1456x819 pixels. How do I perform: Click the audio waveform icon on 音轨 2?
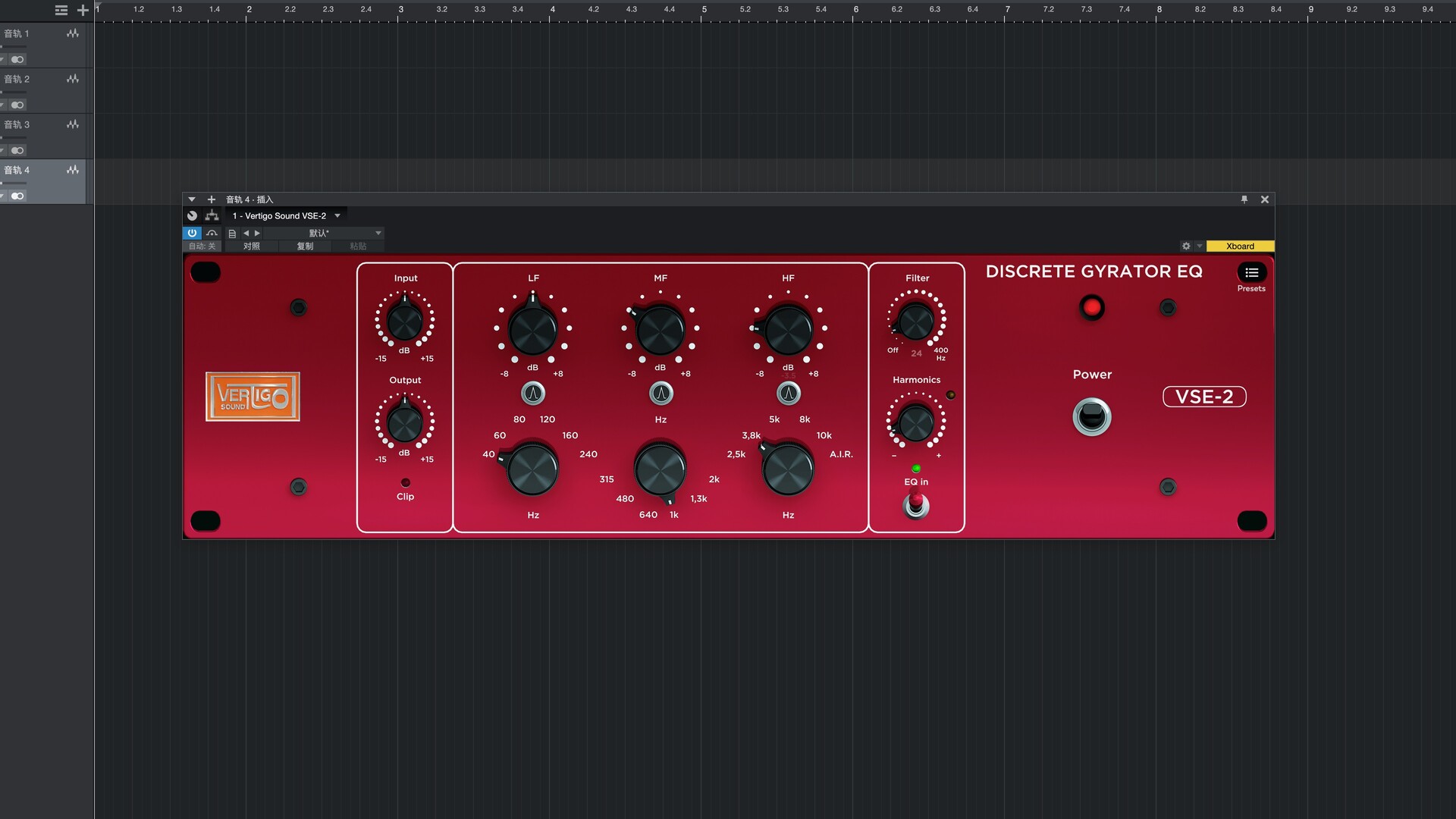pyautogui.click(x=73, y=79)
